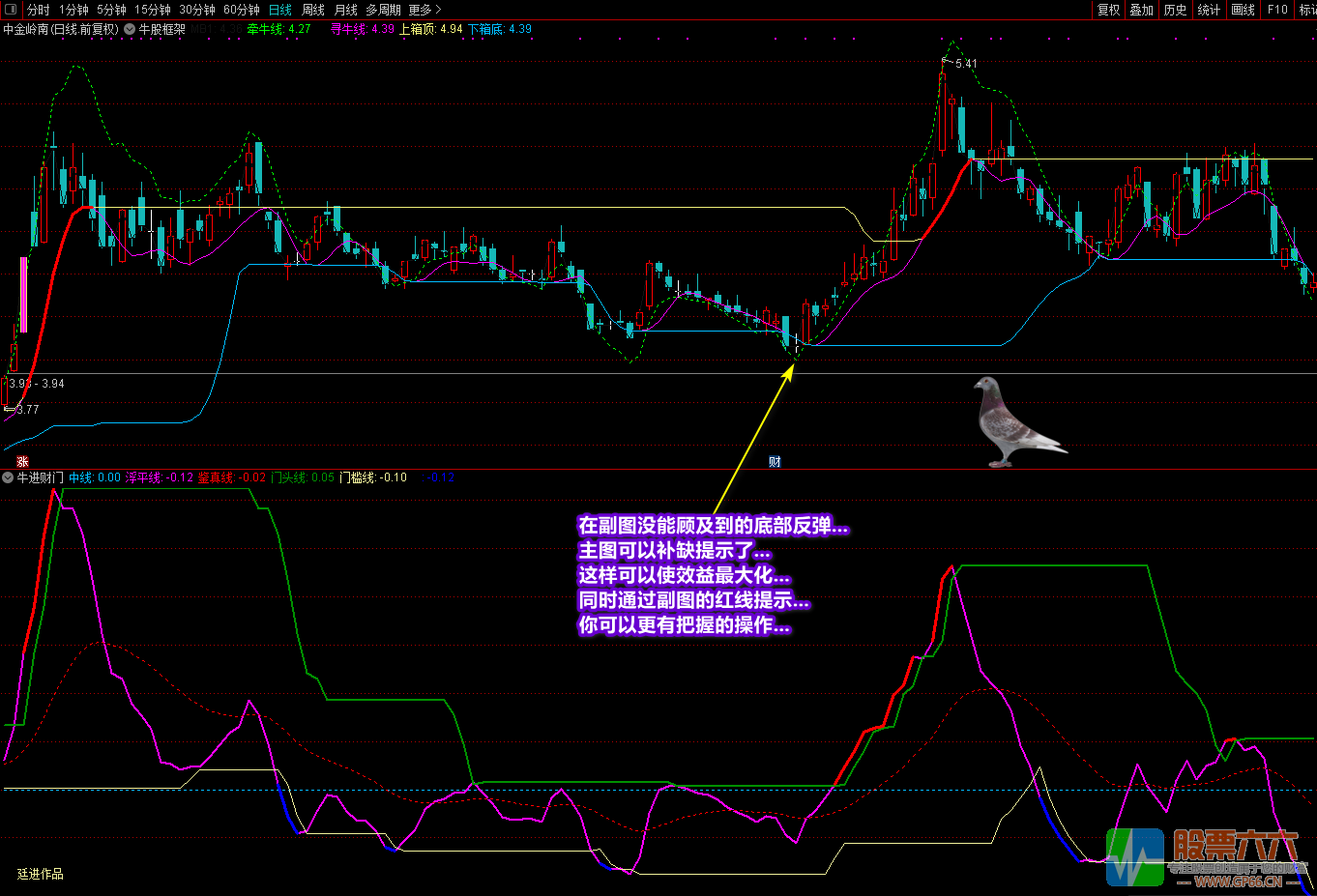The image size is (1317, 896).
Task: Select the 日线 daily period tab
Action: 280,10
